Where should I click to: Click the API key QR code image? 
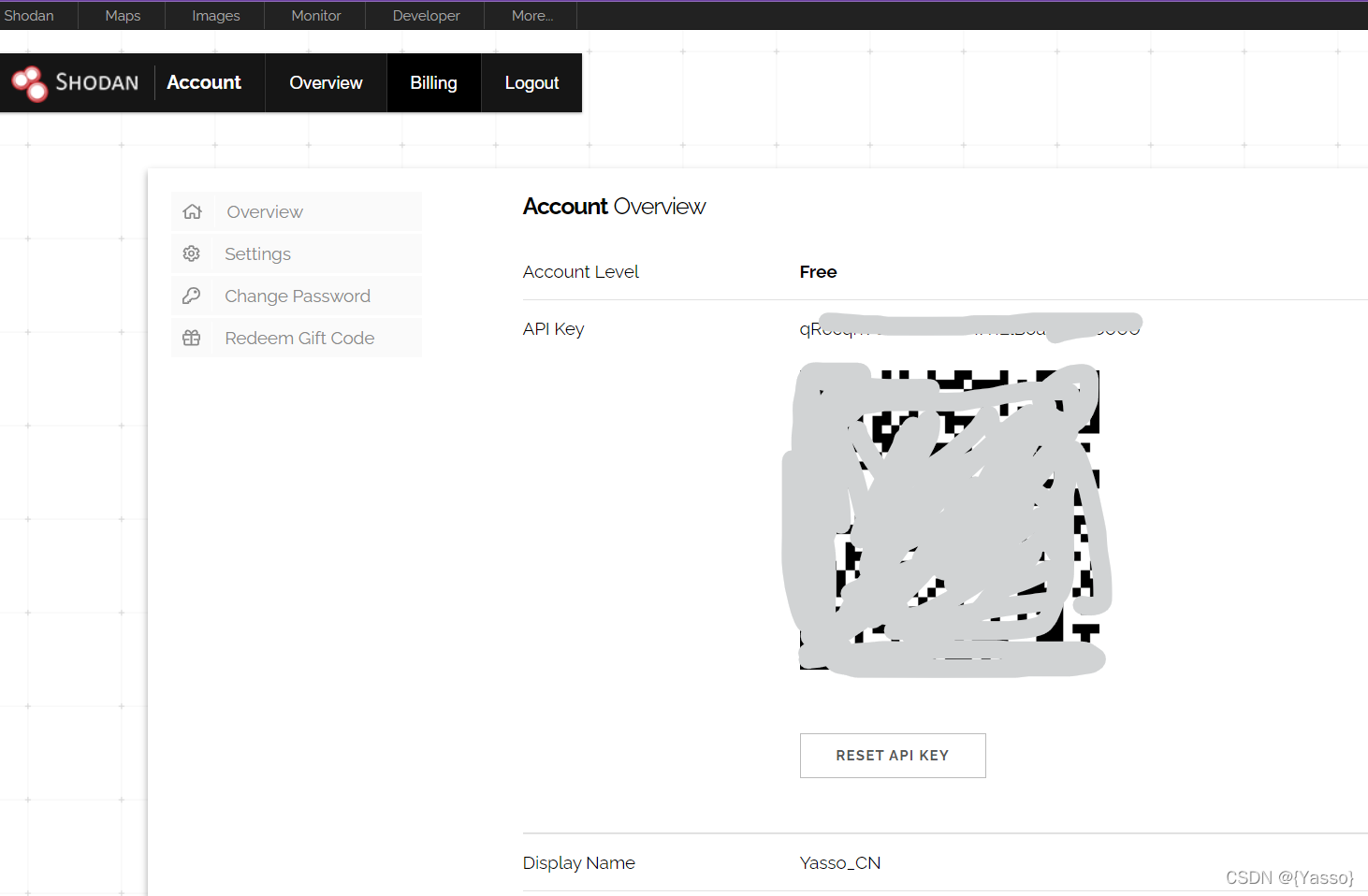pos(950,519)
